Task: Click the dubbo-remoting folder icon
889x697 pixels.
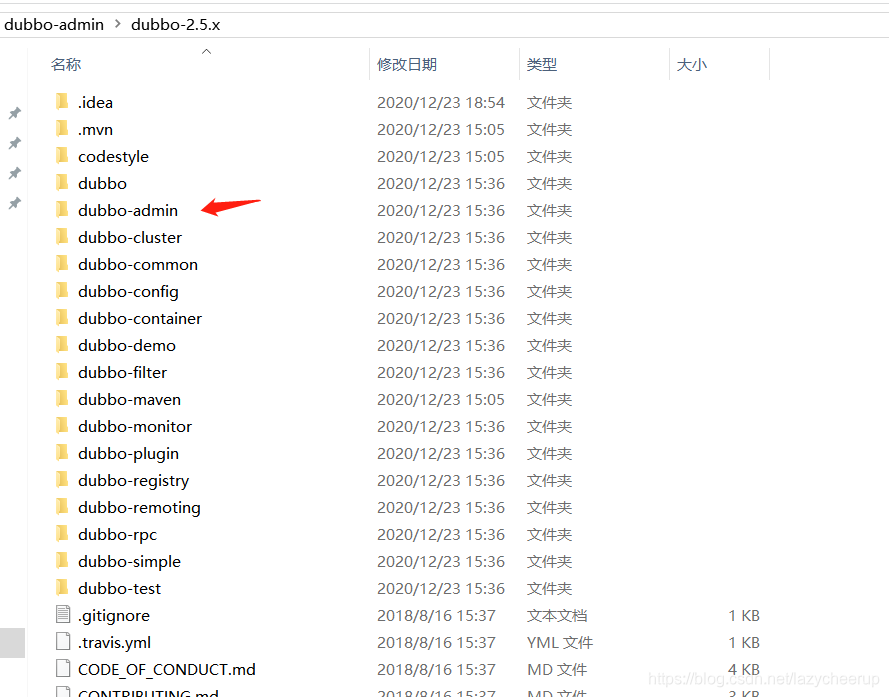Action: pos(62,507)
